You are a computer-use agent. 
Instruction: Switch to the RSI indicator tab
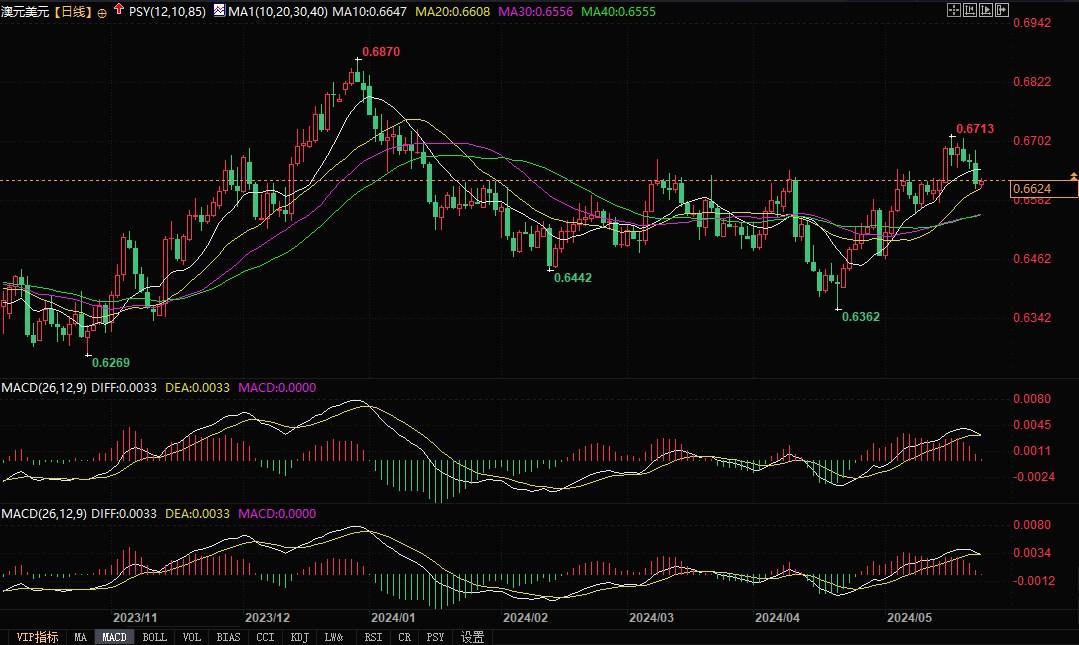373,637
